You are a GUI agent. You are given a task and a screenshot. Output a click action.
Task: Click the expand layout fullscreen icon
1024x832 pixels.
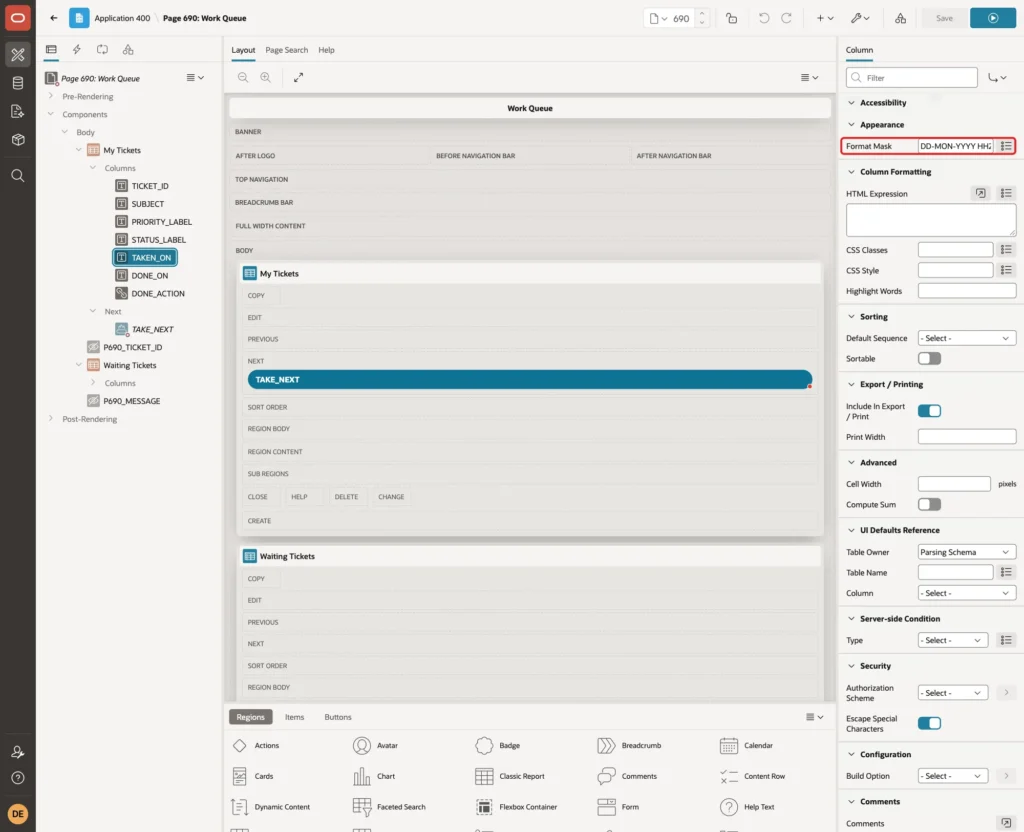[x=298, y=77]
